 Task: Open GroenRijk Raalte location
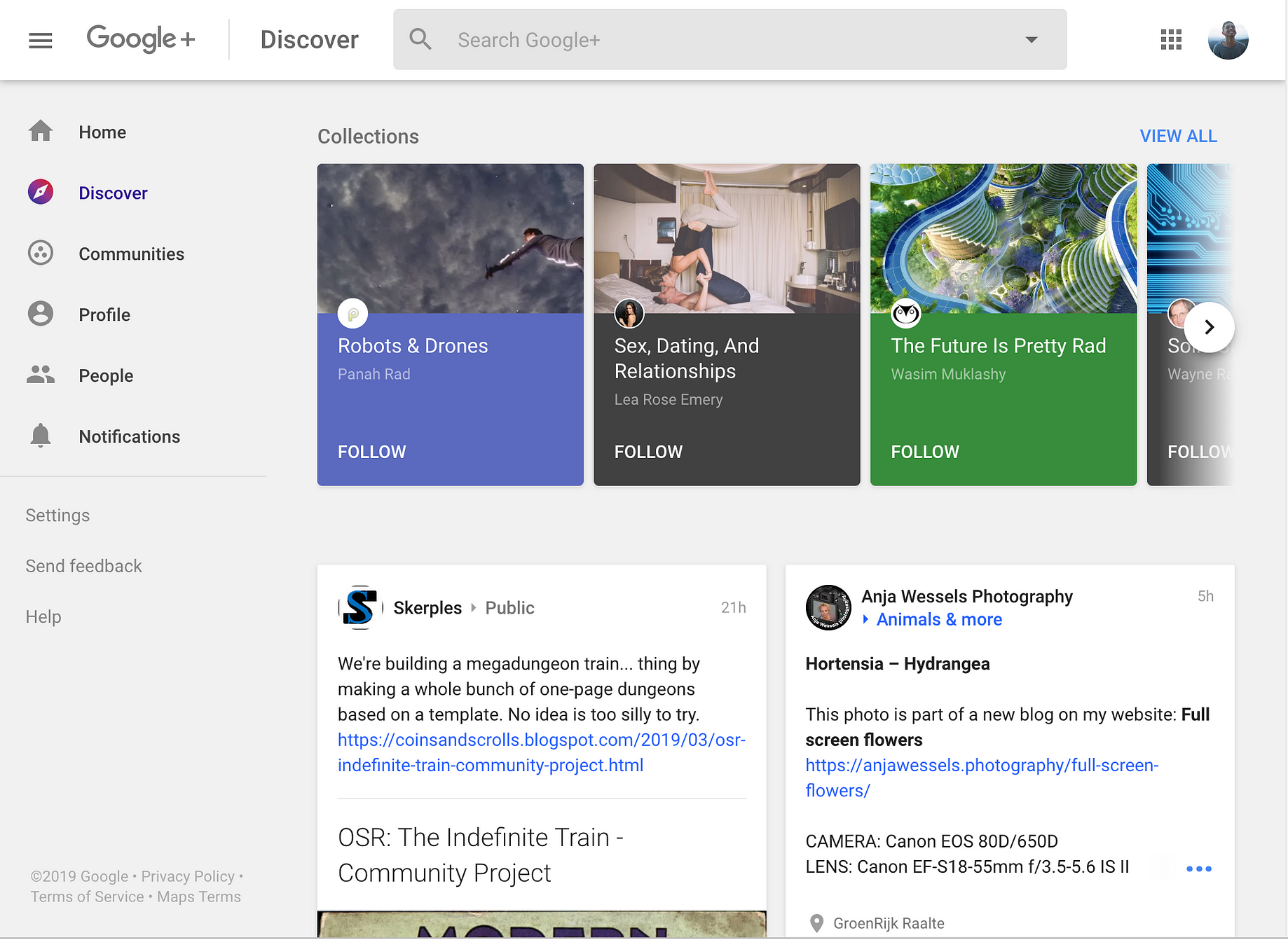[x=889, y=923]
